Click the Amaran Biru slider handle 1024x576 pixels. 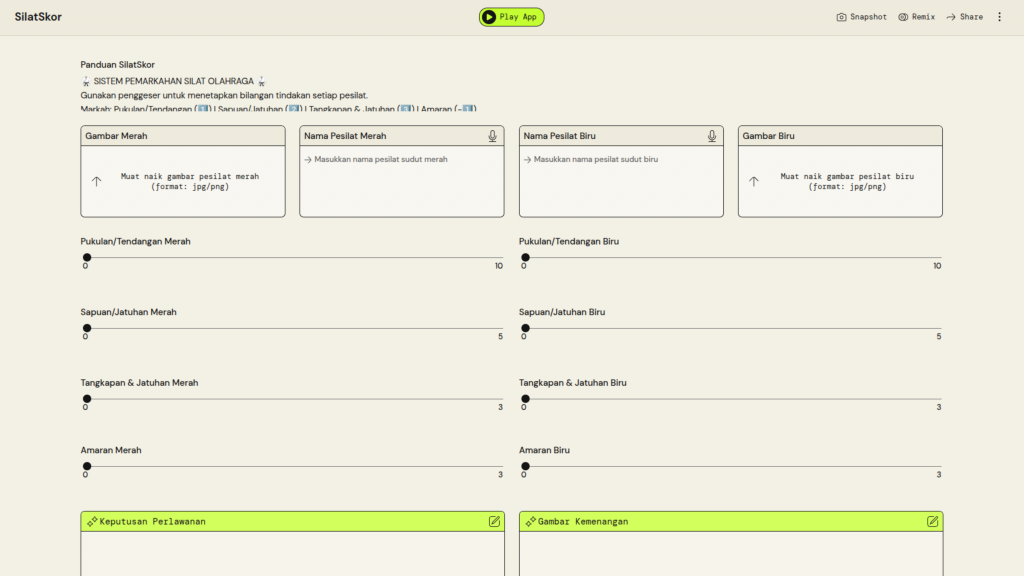[x=525, y=466]
